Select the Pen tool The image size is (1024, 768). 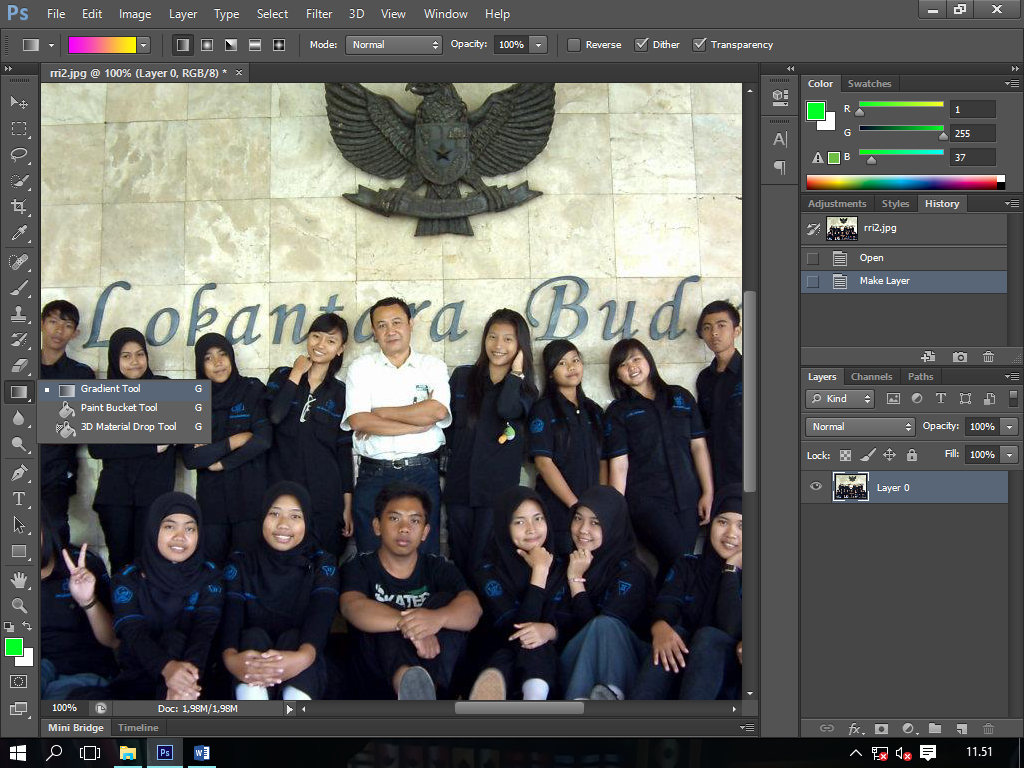(19, 472)
